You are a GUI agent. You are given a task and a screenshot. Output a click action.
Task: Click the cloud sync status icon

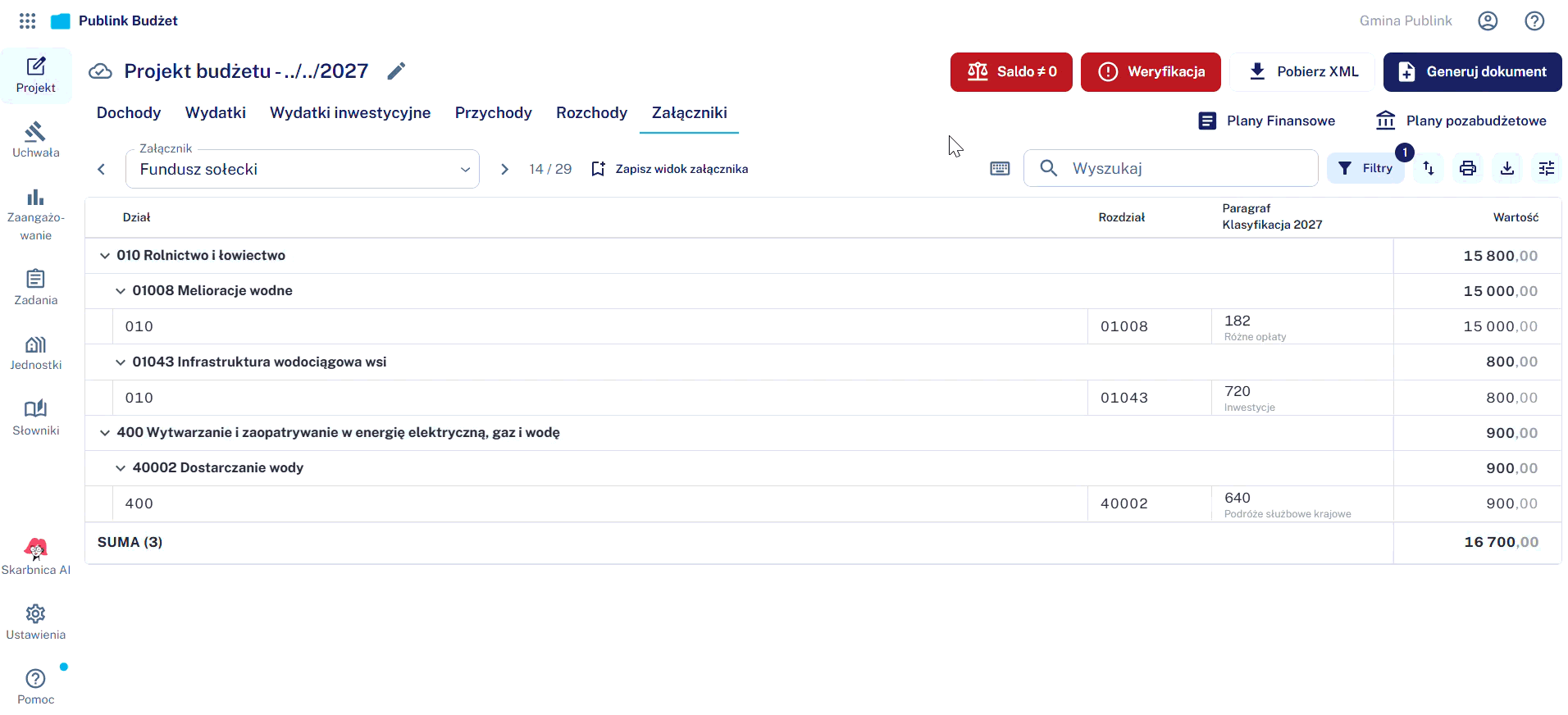coord(100,71)
